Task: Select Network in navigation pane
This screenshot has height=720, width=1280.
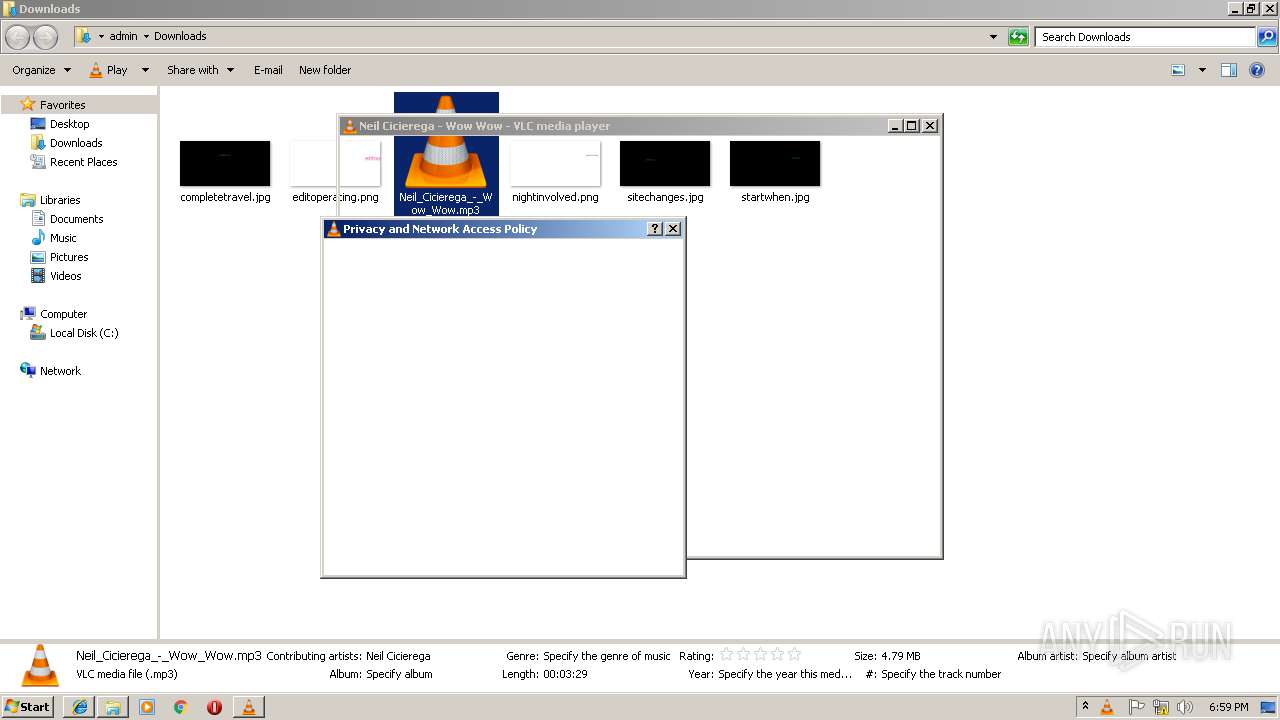Action: click(60, 371)
